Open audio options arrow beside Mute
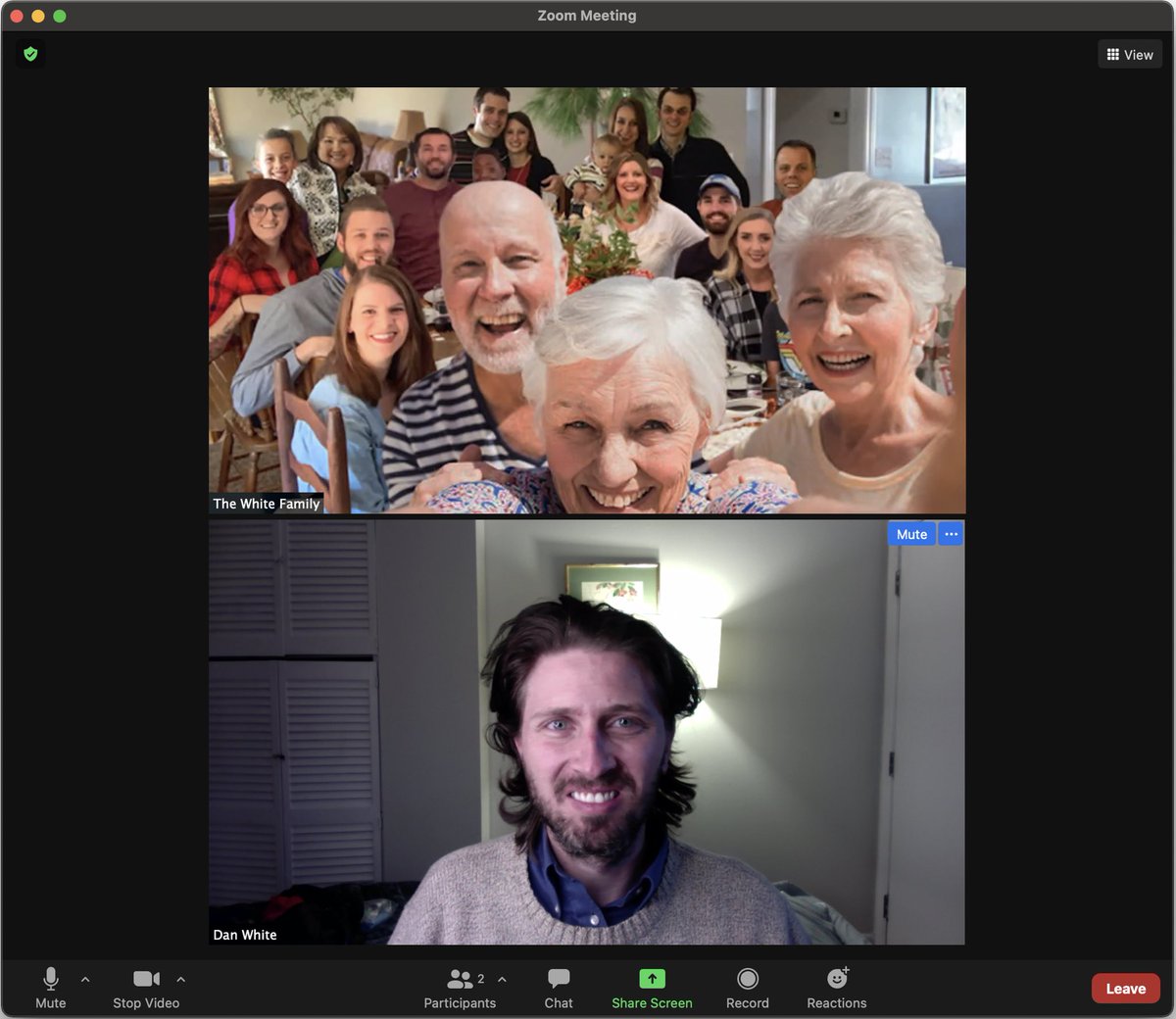Image resolution: width=1176 pixels, height=1019 pixels. (x=85, y=979)
